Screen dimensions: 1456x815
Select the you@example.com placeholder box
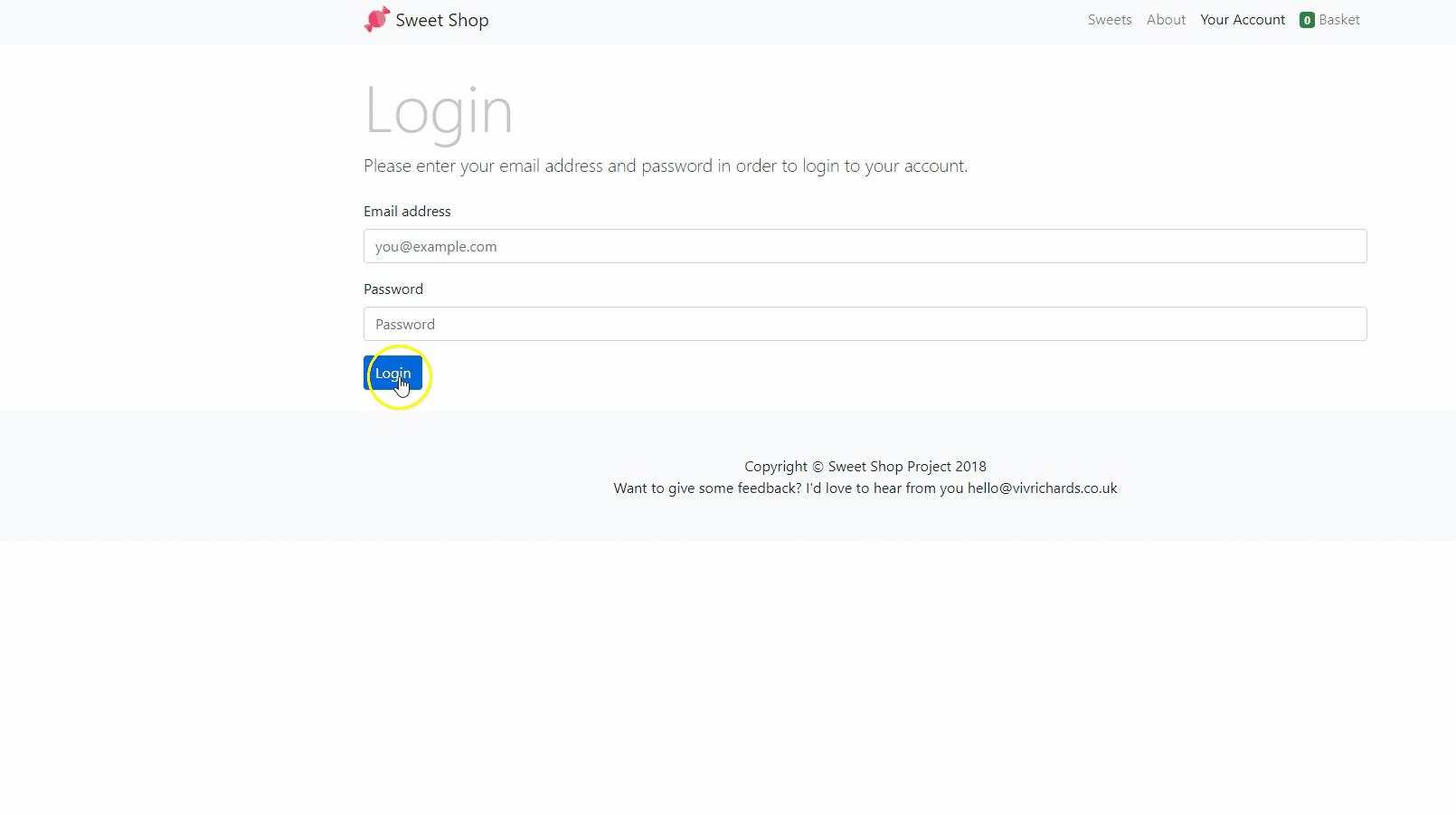point(865,245)
